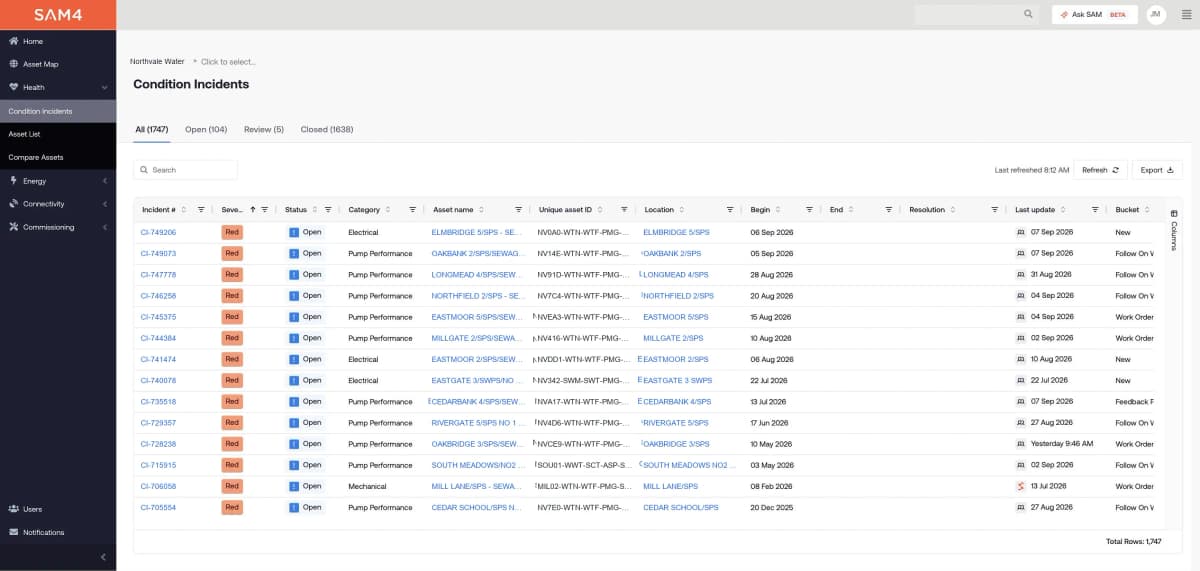
Task: Click sort arrows on Asset name column
Action: tap(482, 210)
